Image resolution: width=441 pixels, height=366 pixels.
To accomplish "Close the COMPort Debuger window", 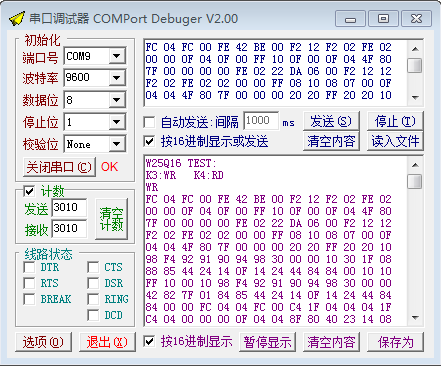I will click(x=416, y=19).
